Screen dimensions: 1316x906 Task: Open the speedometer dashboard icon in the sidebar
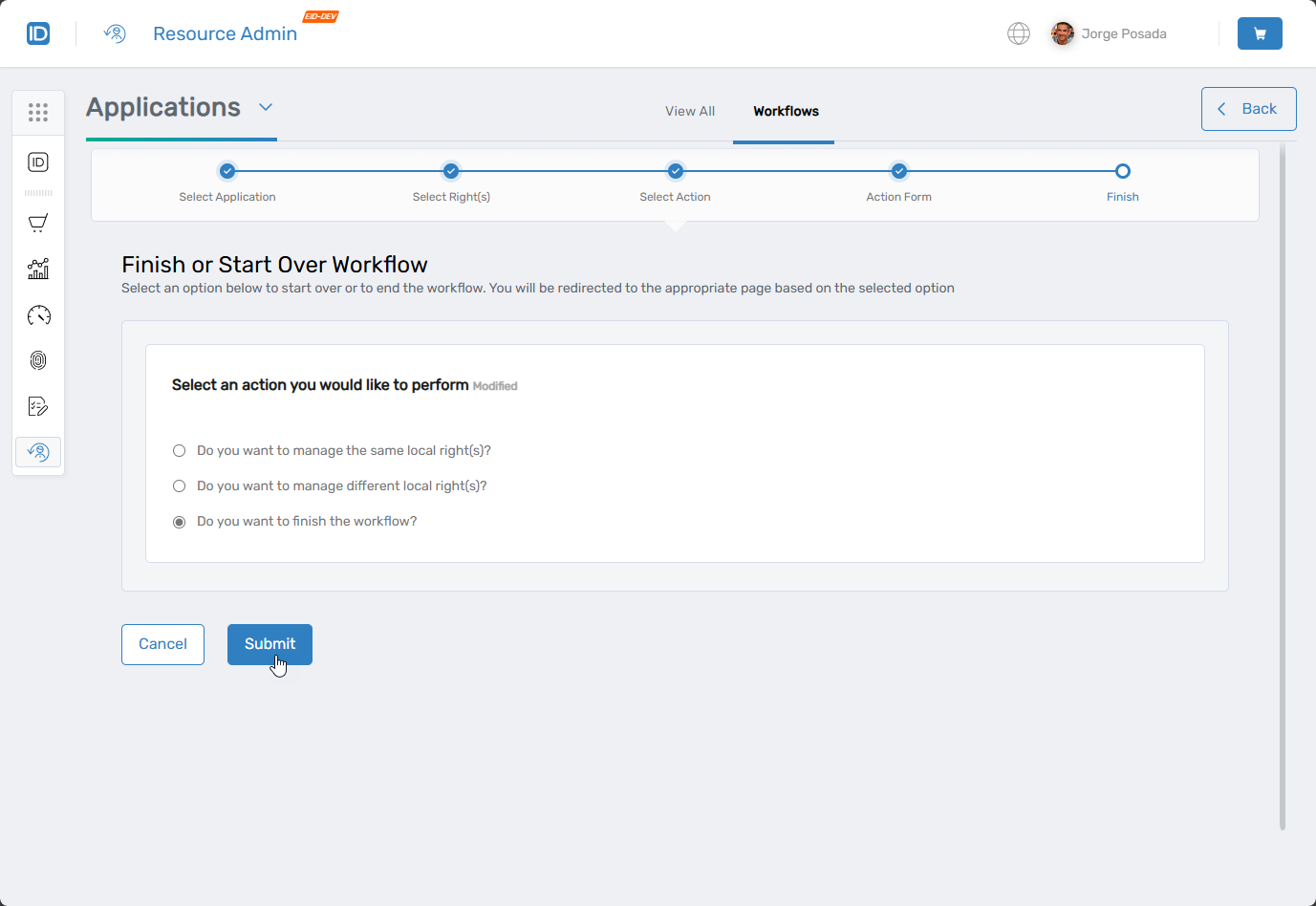pyautogui.click(x=38, y=314)
